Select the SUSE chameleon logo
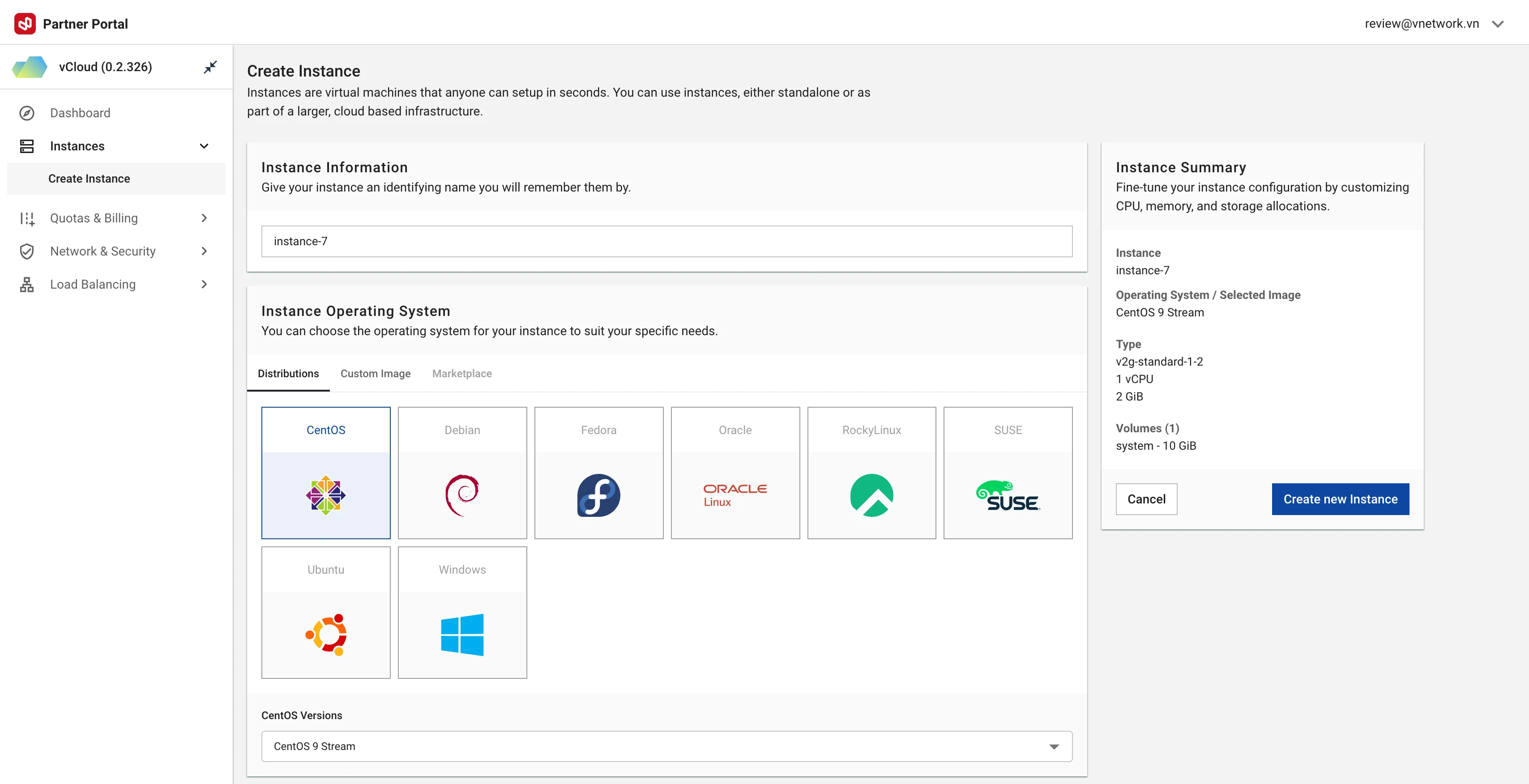The width and height of the screenshot is (1529, 784). coord(1008,495)
